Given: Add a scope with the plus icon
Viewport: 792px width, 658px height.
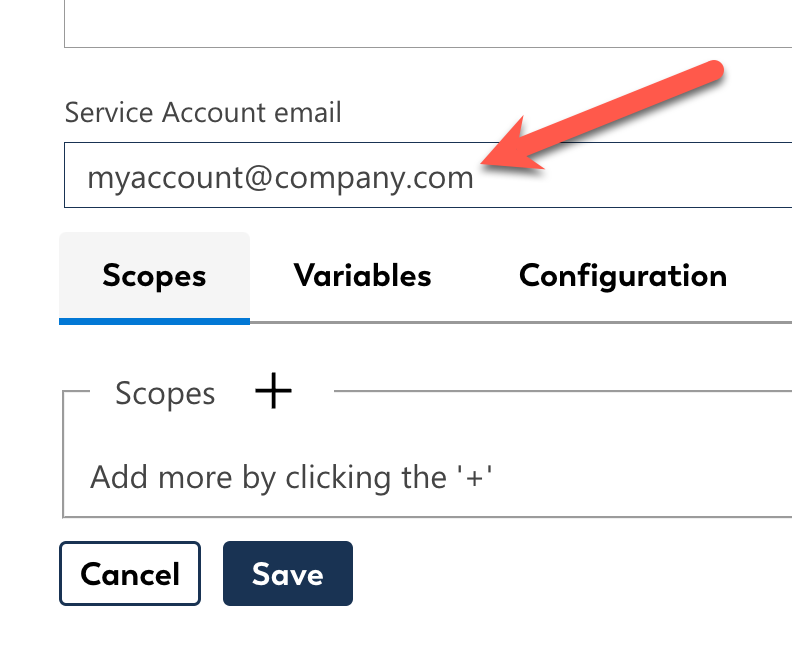Looking at the screenshot, I should pyautogui.click(x=273, y=391).
